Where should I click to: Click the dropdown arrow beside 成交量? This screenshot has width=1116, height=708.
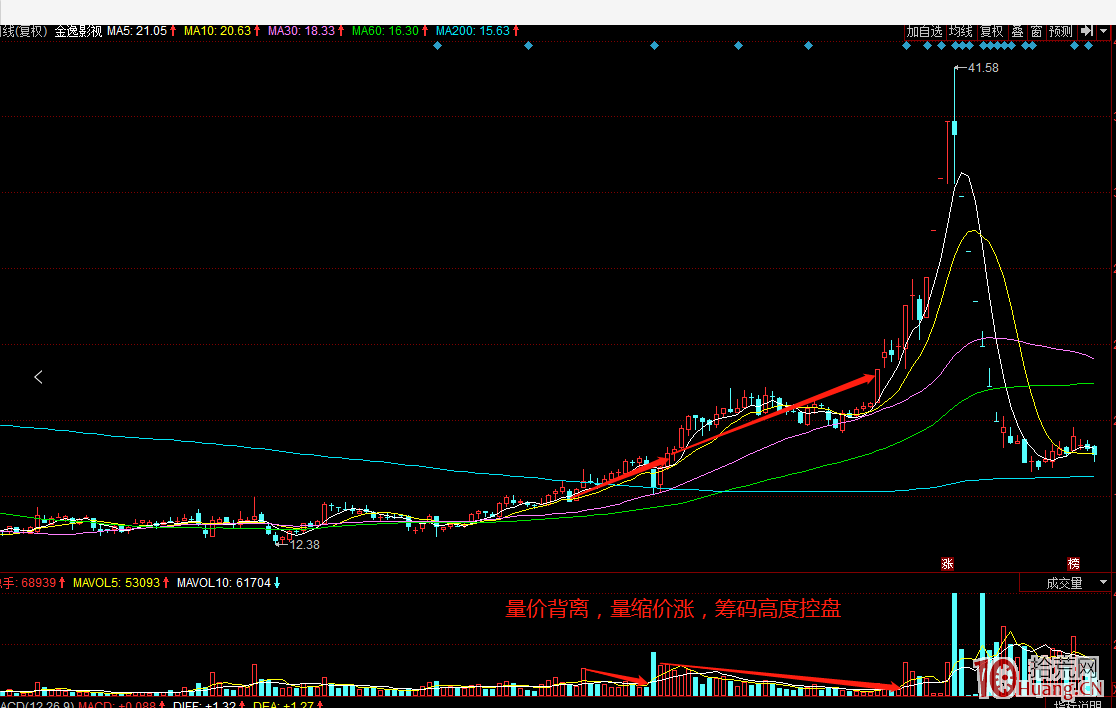[1103, 583]
